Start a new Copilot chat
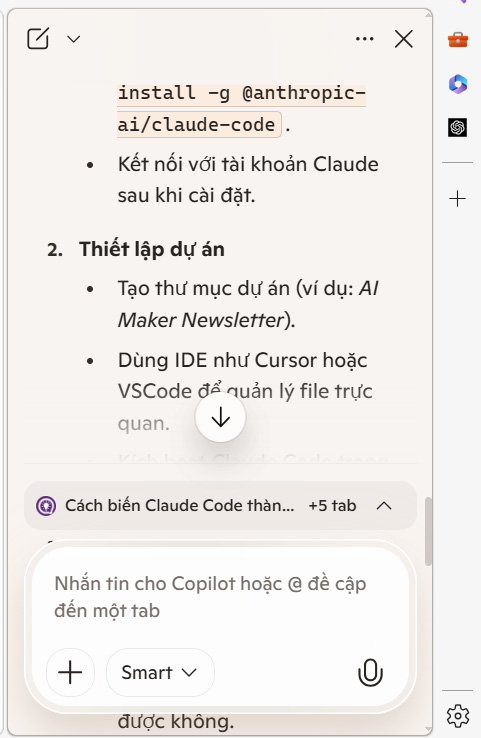Viewport: 481px width, 738px height. click(38, 39)
